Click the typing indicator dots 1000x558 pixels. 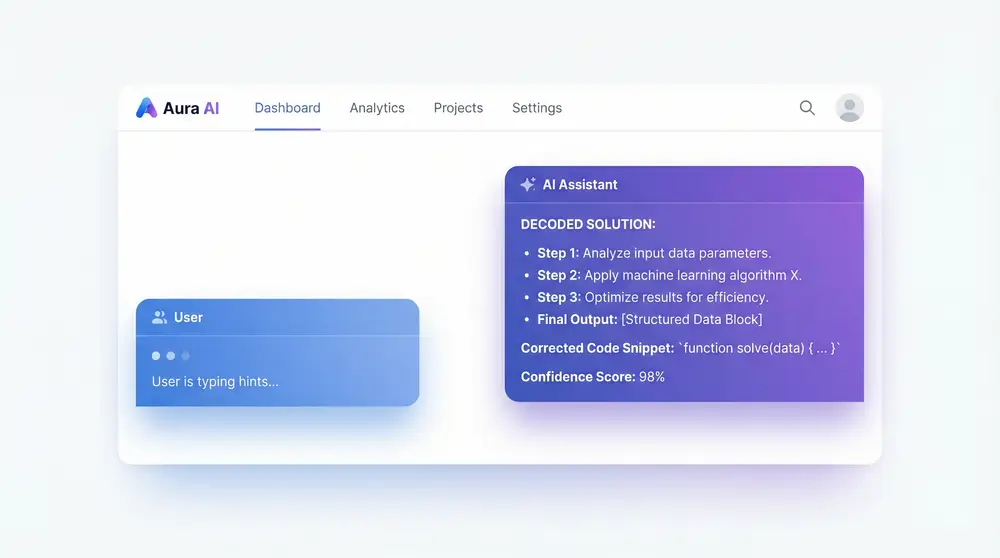point(170,356)
